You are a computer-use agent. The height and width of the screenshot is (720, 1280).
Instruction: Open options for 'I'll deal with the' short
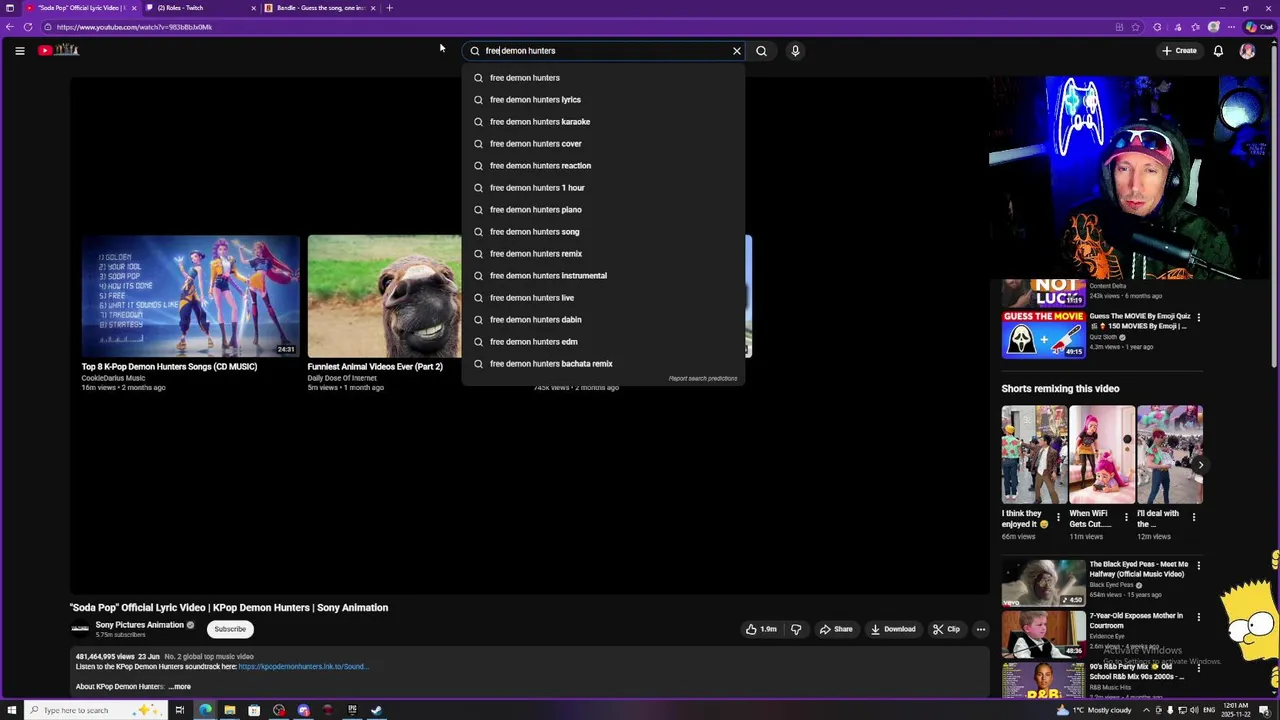point(1193,518)
